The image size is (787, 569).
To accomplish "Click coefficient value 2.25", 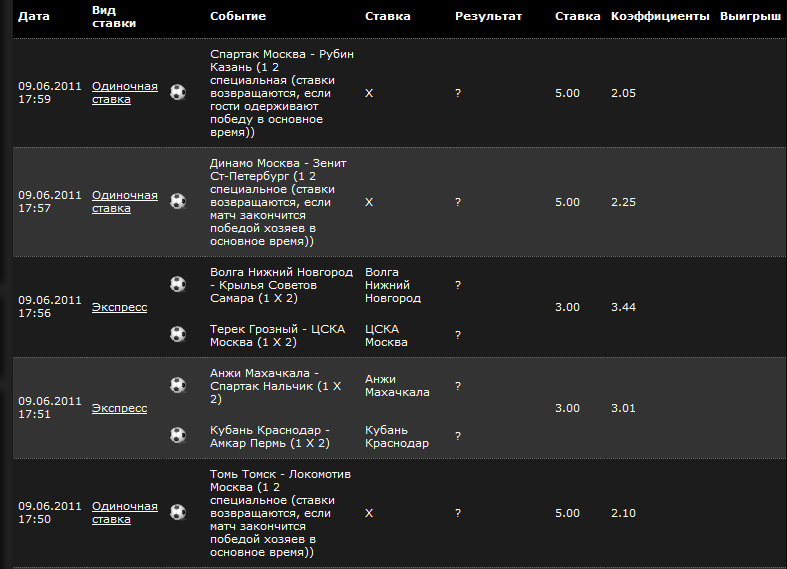I will [x=623, y=202].
